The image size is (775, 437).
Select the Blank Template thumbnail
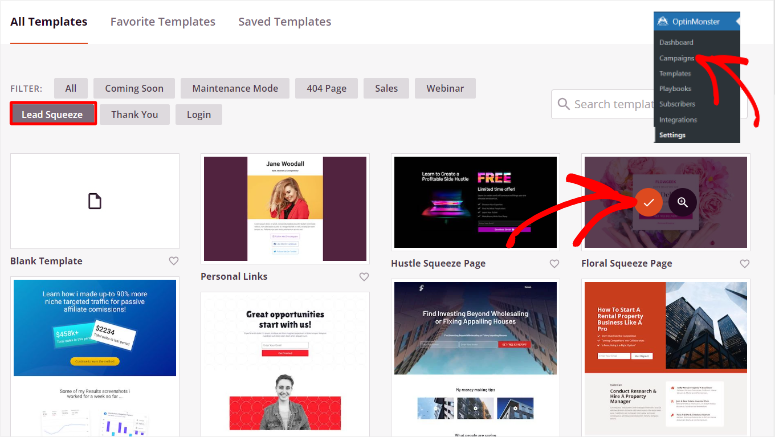[95, 201]
